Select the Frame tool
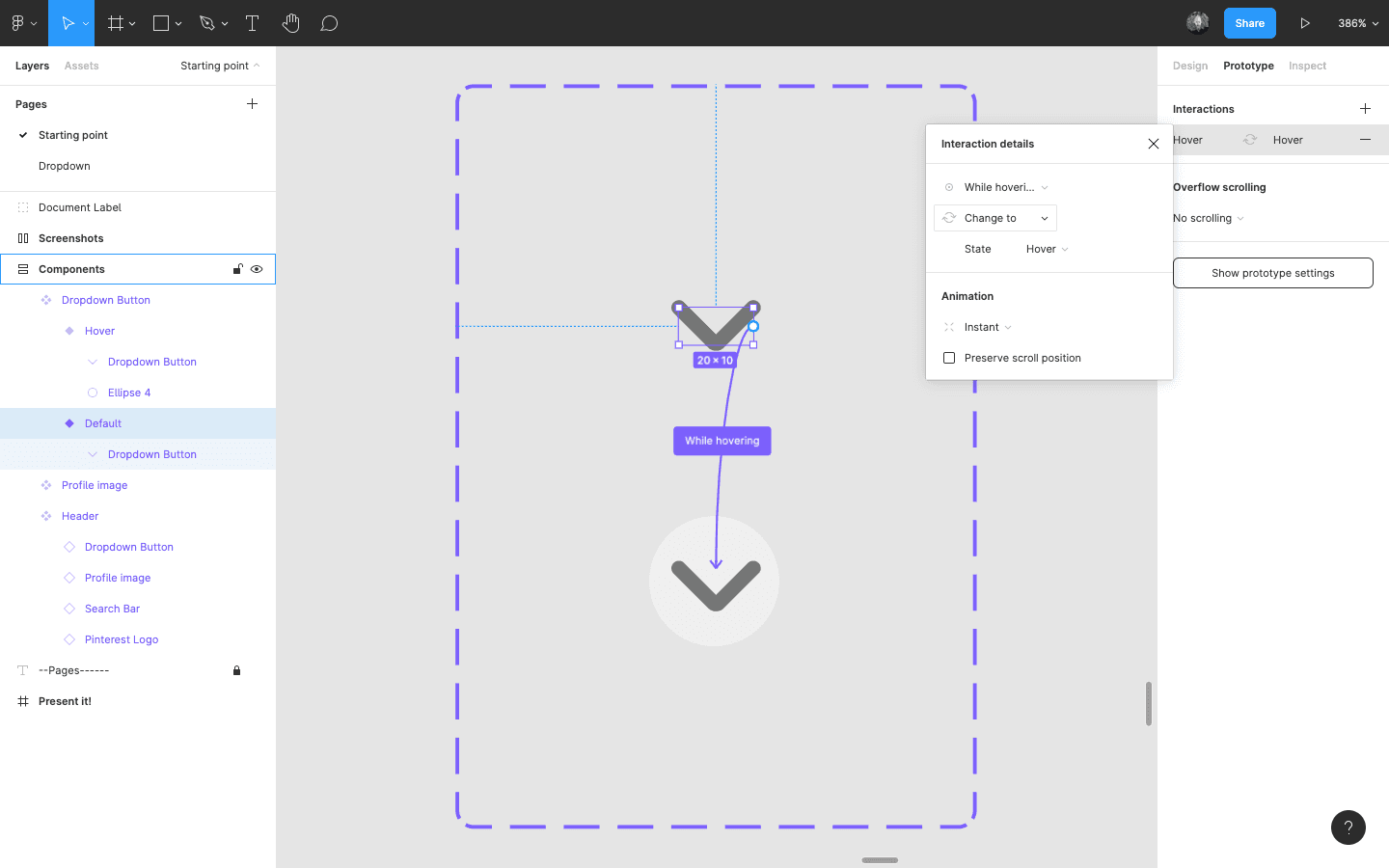This screenshot has height=868, width=1389. [116, 23]
